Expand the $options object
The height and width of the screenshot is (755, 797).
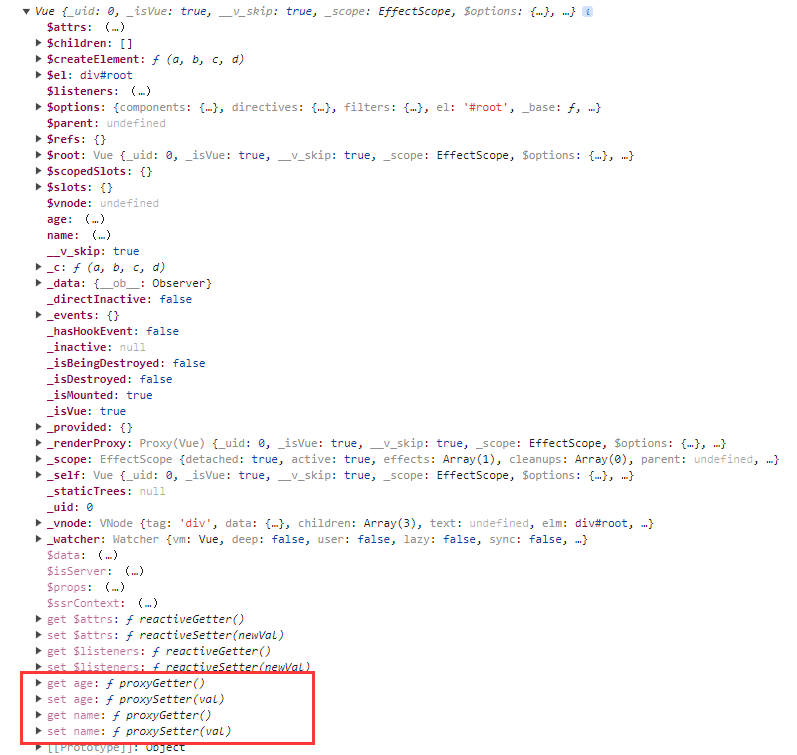tap(38, 107)
